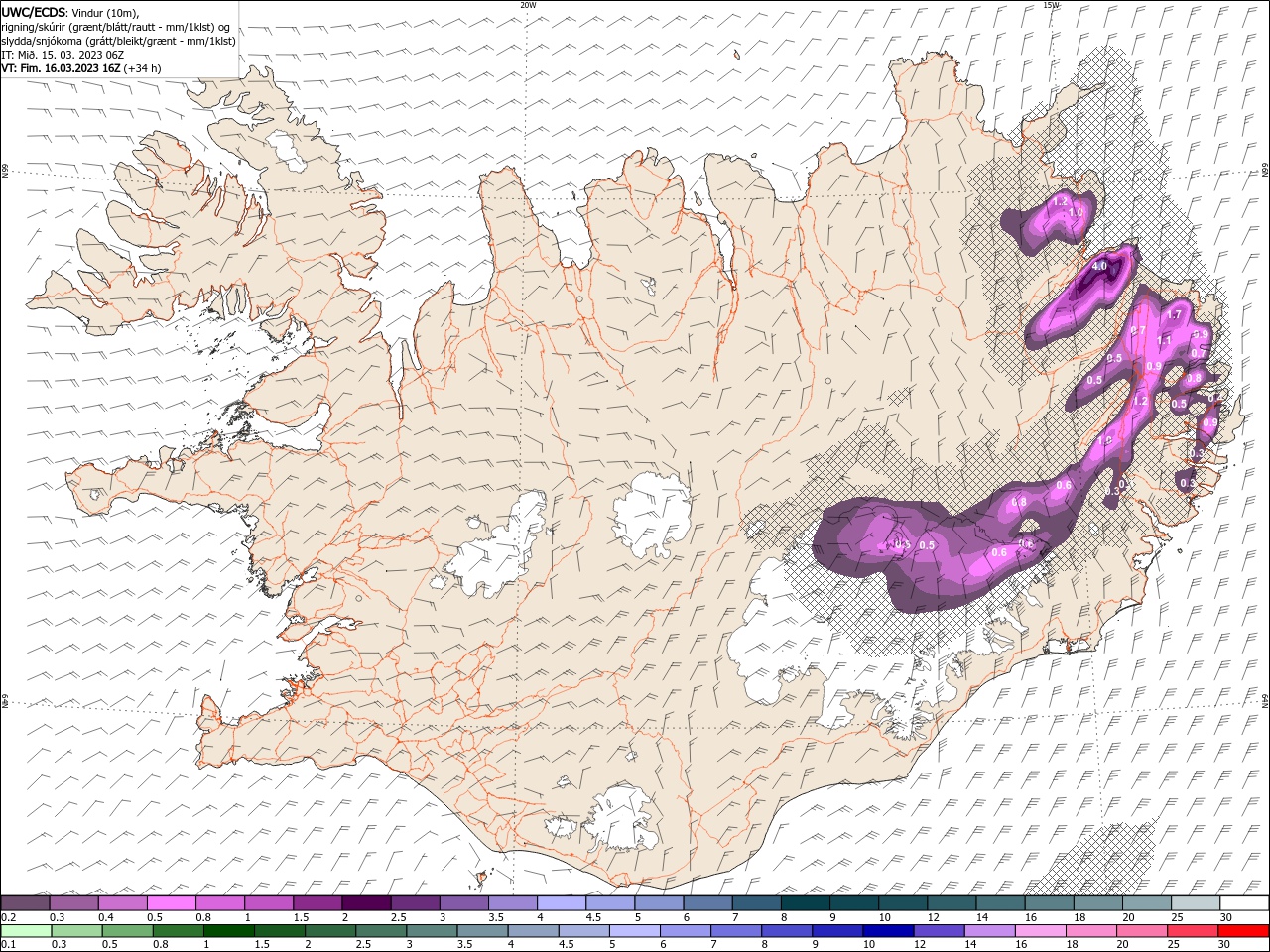Click the 4.0 precipitation value on the map
This screenshot has height=952, width=1270.
click(1098, 267)
